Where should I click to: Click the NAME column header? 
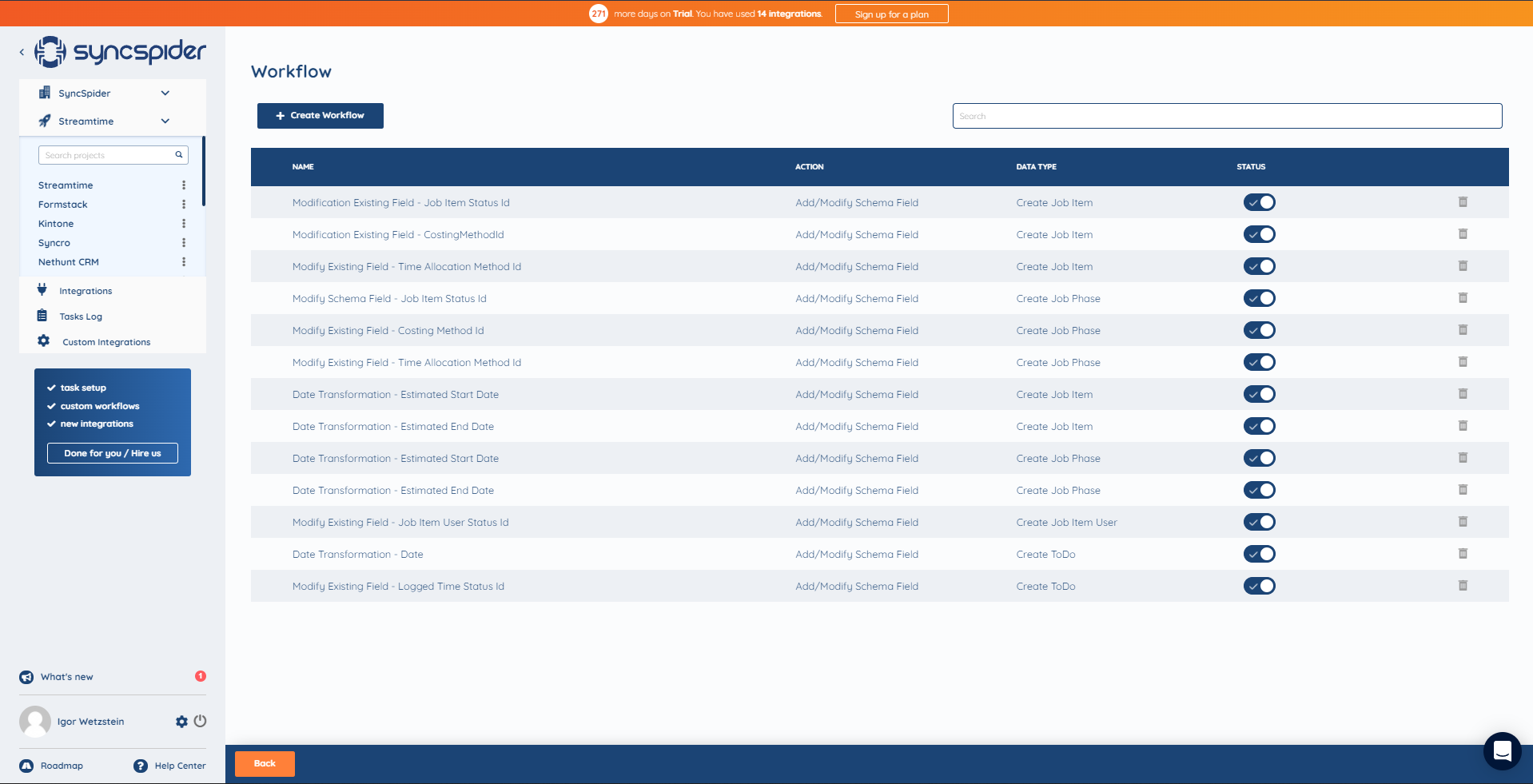click(x=303, y=167)
